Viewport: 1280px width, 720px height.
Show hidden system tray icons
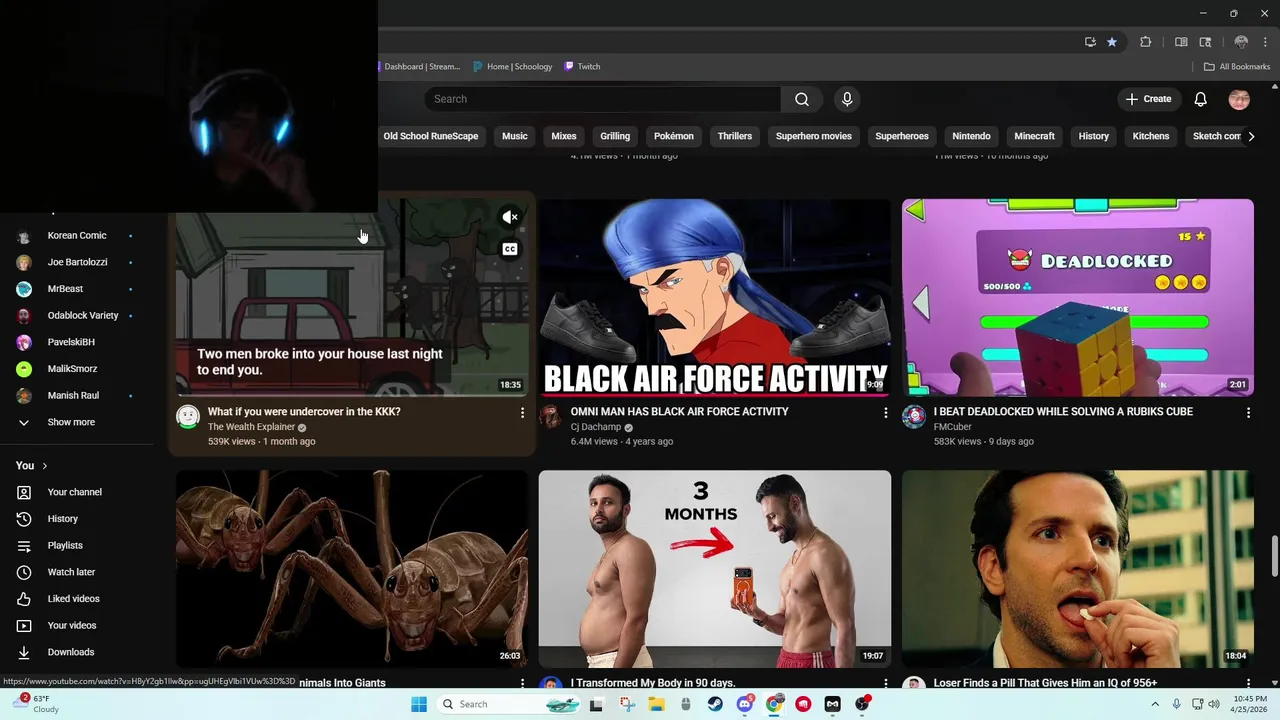[x=1156, y=704]
